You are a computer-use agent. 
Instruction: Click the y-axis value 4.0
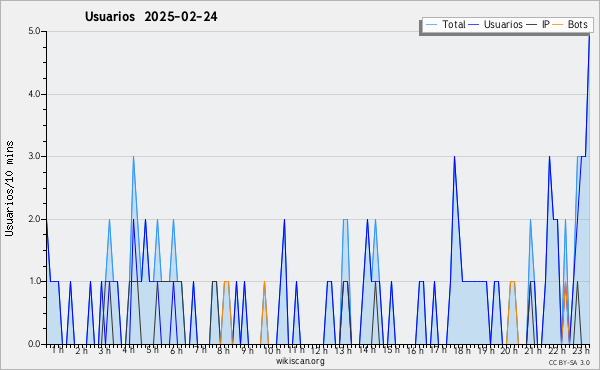point(34,94)
